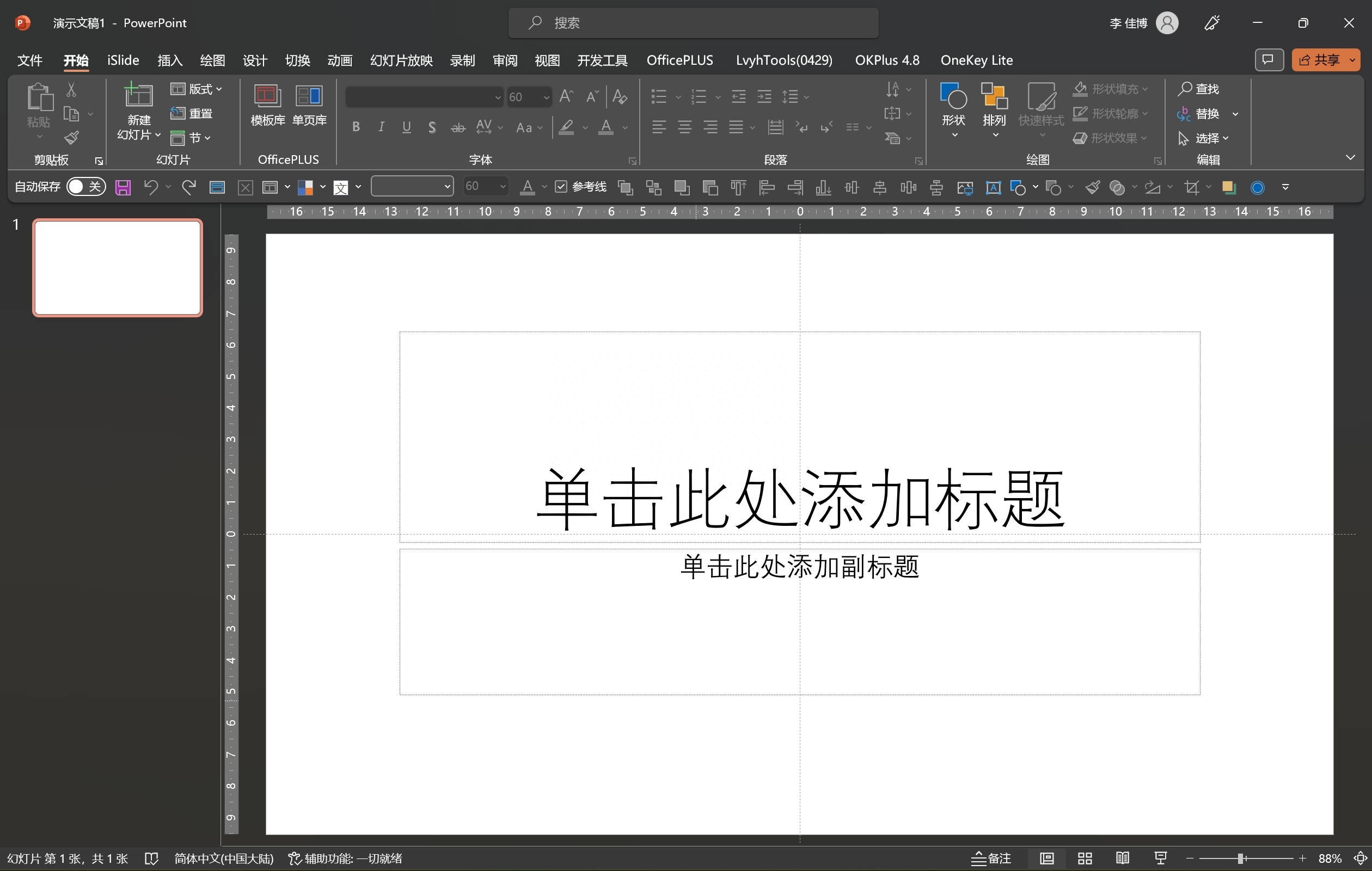Toggle the 备注 notes pane
This screenshot has height=871, width=1372.
click(x=991, y=858)
